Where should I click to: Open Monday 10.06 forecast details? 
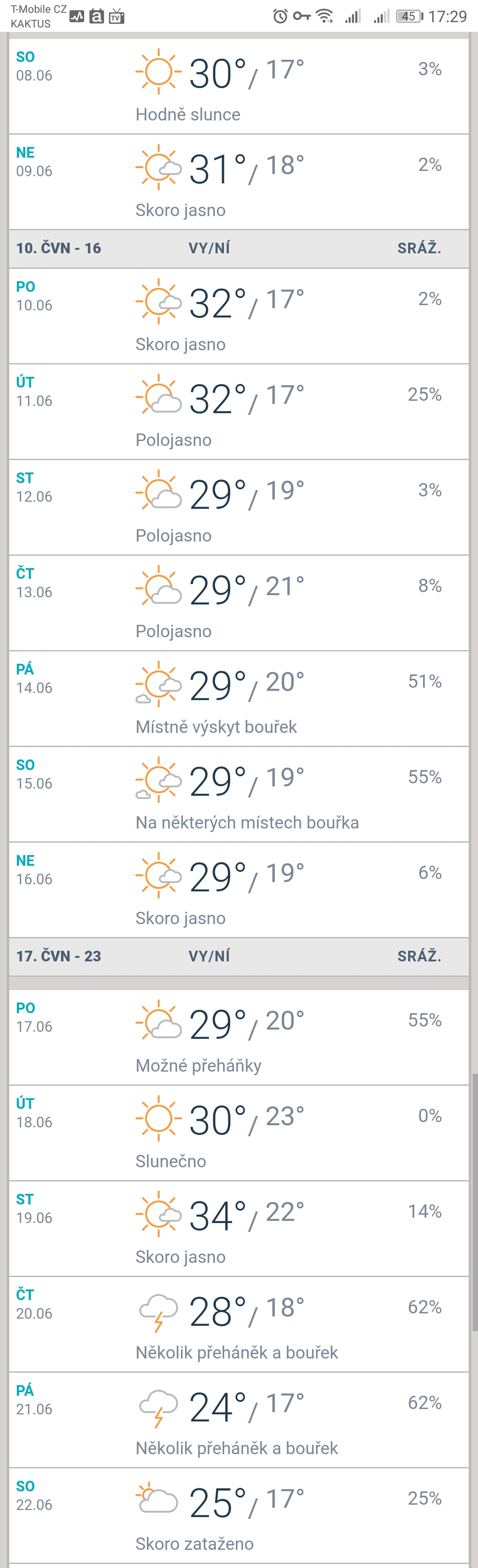click(239, 316)
